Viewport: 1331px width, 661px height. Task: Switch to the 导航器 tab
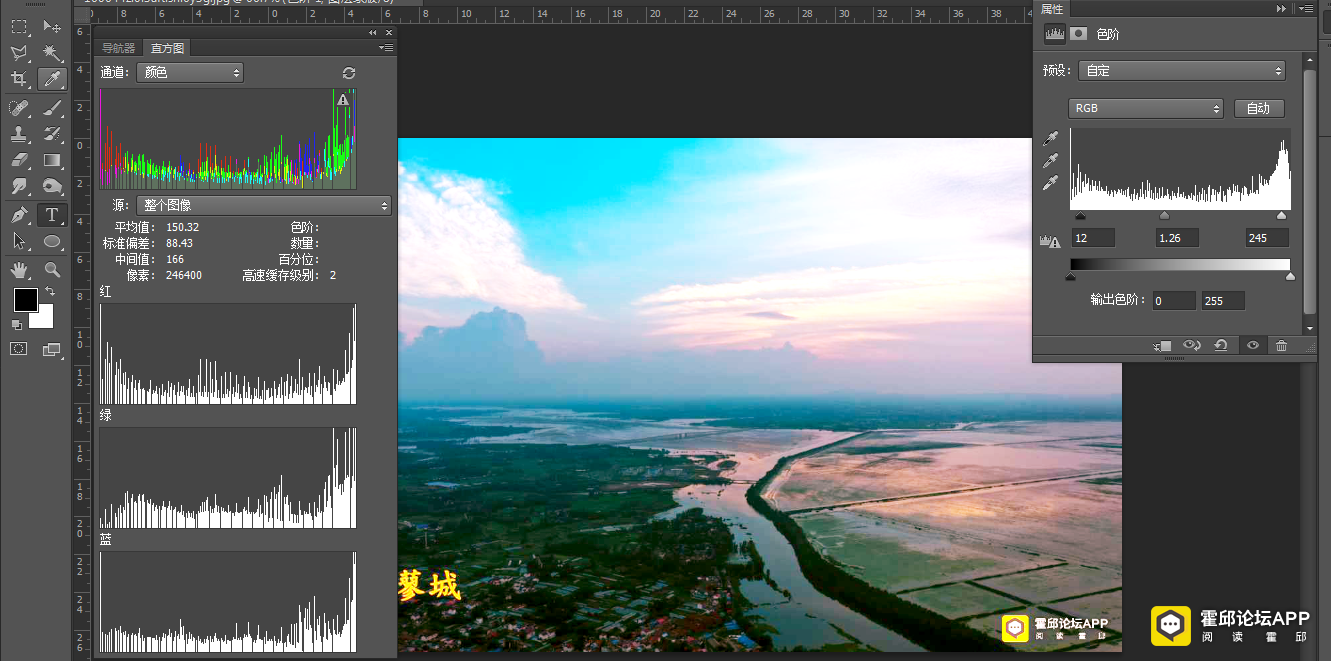(118, 48)
